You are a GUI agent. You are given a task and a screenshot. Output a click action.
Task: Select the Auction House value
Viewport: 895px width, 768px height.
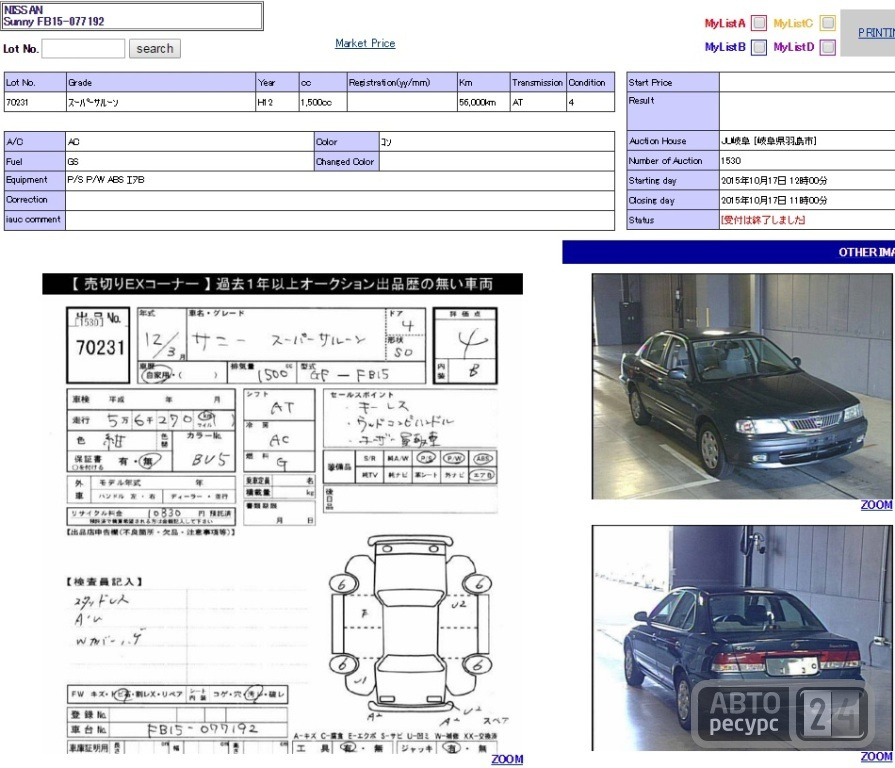click(x=768, y=141)
